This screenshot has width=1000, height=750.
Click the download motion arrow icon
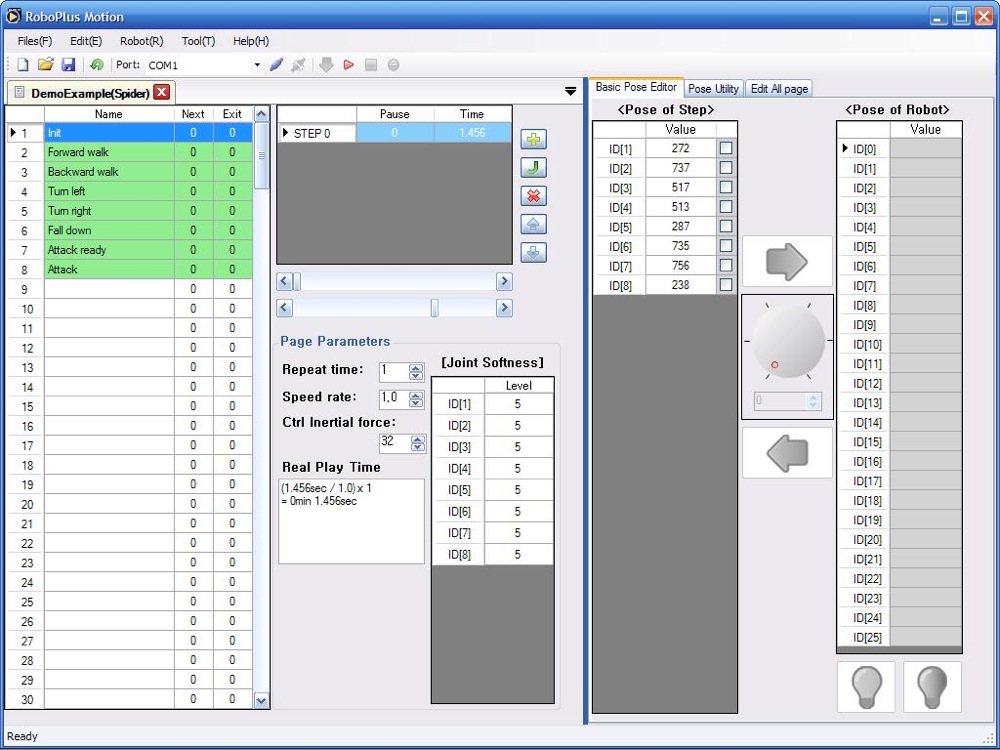coord(326,64)
